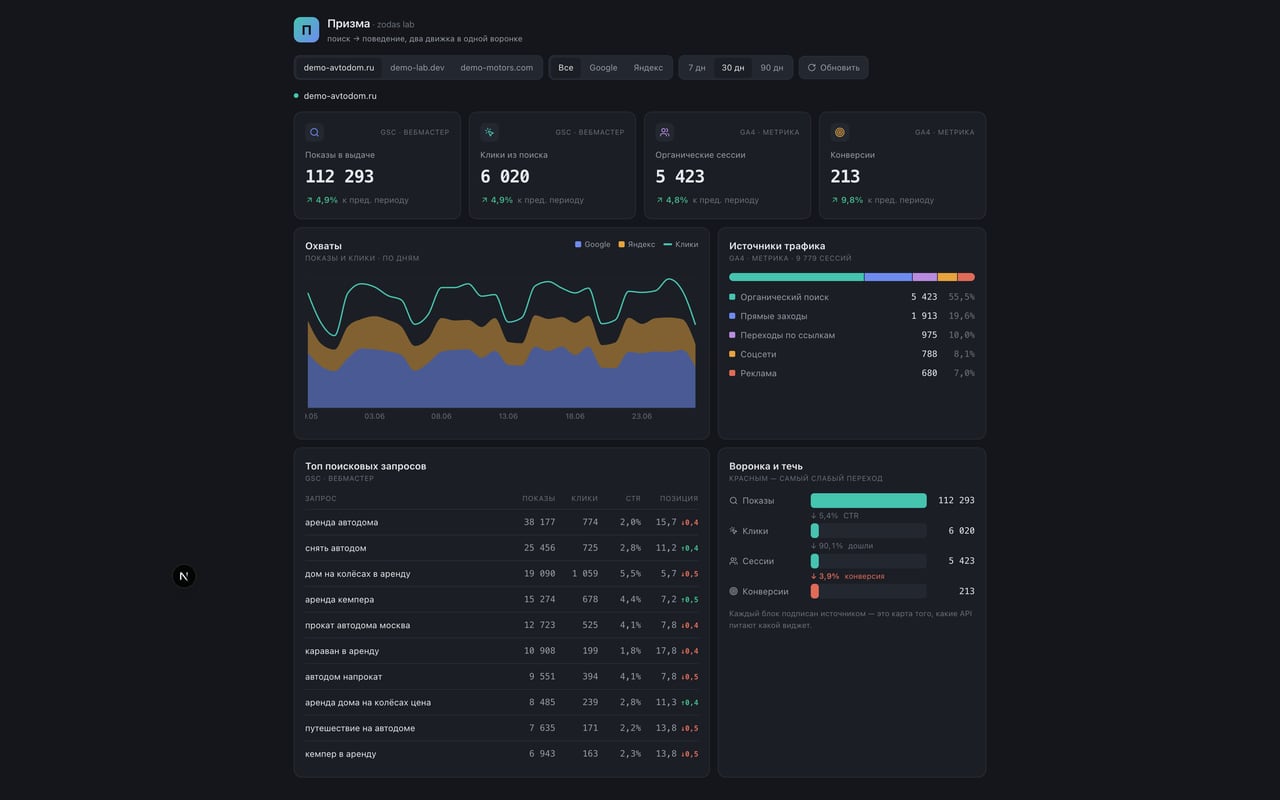
Task: Click the search icon next to Показы in funnel
Action: (734, 501)
